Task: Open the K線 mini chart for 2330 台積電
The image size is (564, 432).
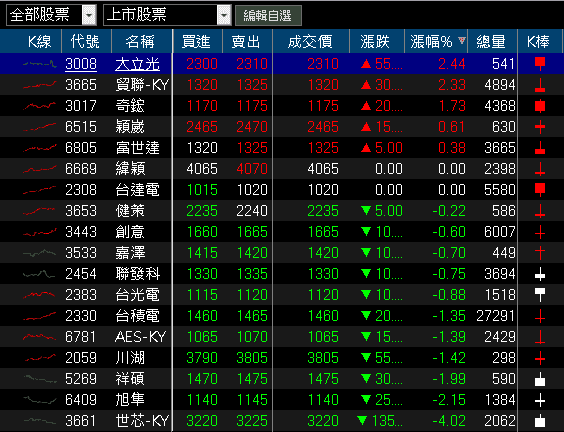Action: (40, 316)
